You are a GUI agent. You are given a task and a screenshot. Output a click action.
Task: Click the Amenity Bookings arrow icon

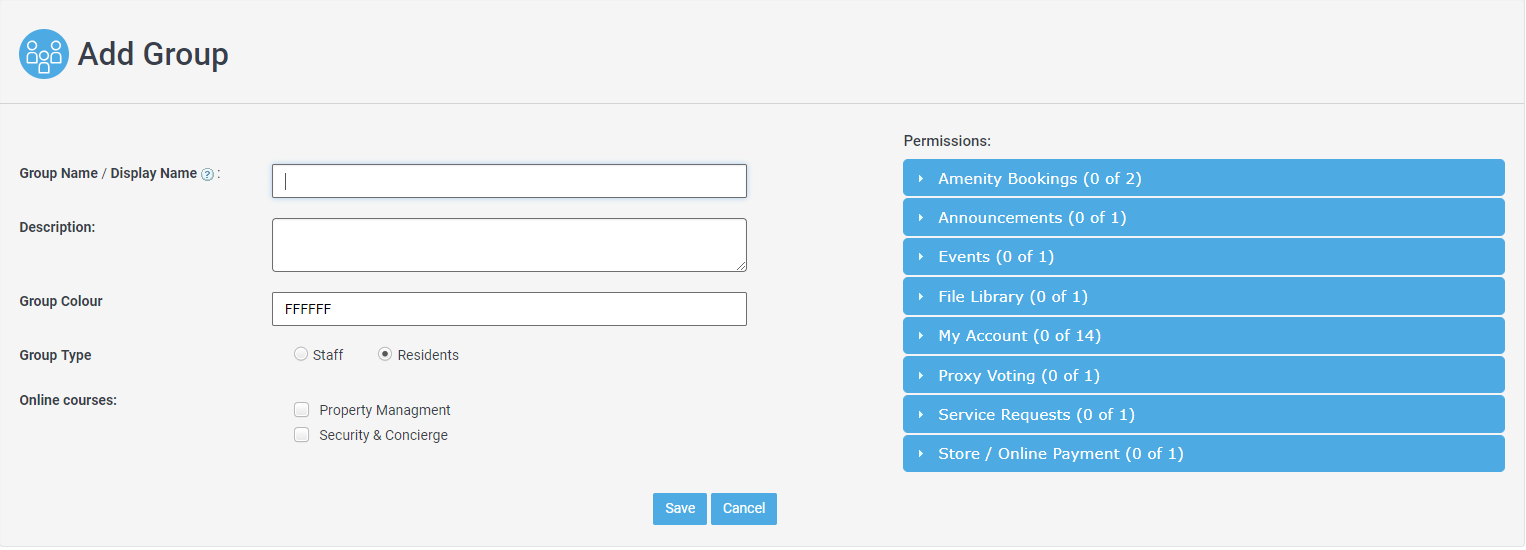tap(921, 179)
